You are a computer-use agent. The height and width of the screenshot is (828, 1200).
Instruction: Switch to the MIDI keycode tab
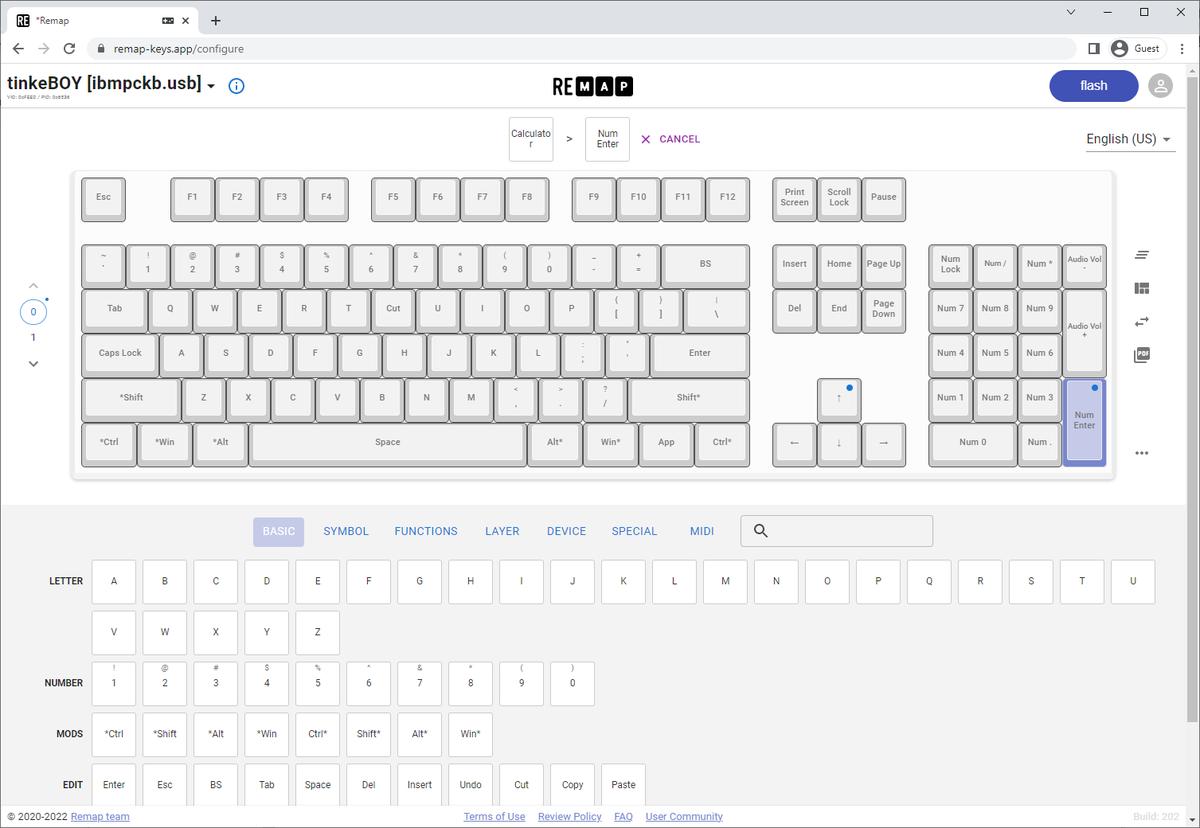tap(702, 531)
